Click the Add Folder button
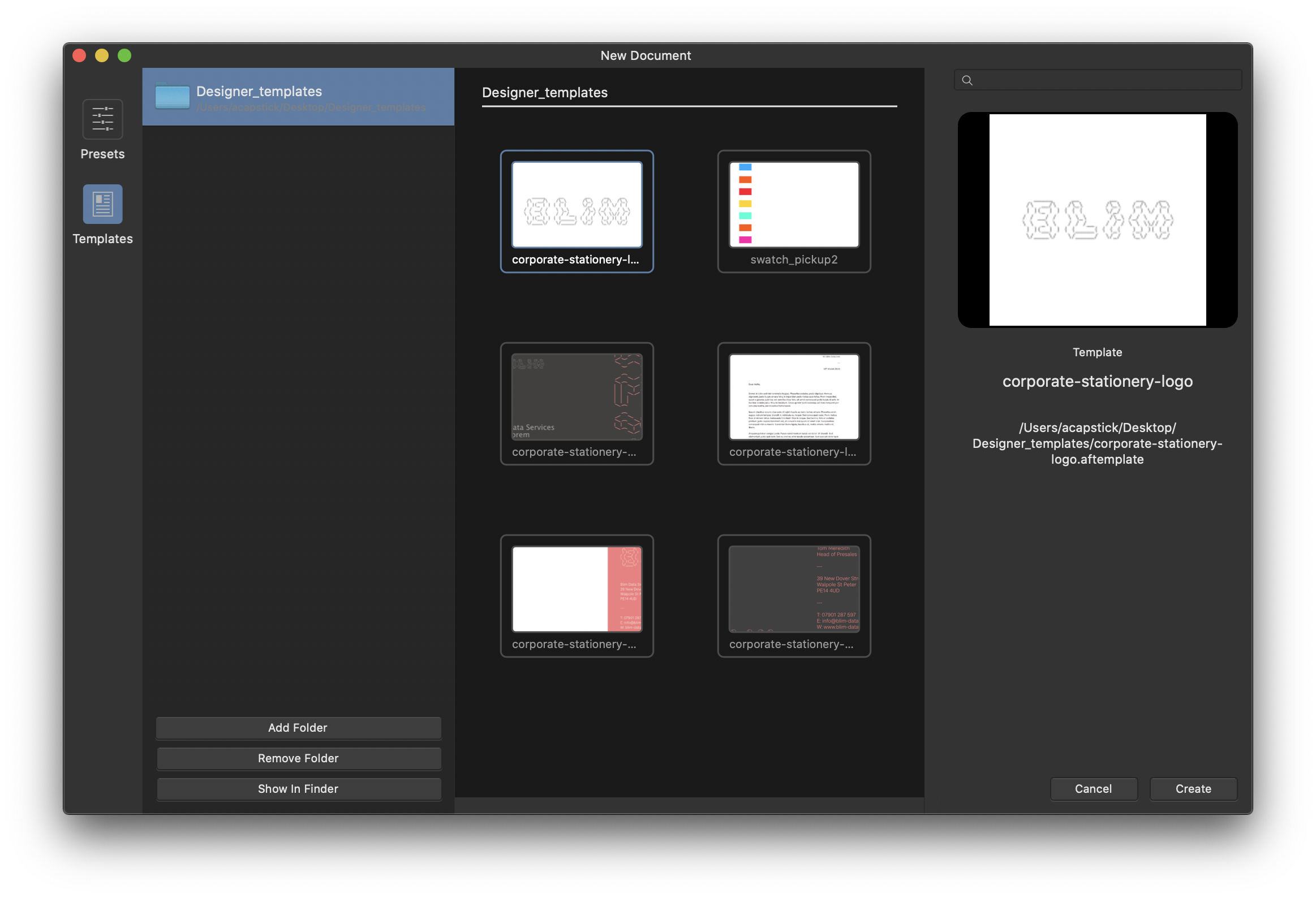This screenshot has width=1316, height=898. tap(297, 727)
